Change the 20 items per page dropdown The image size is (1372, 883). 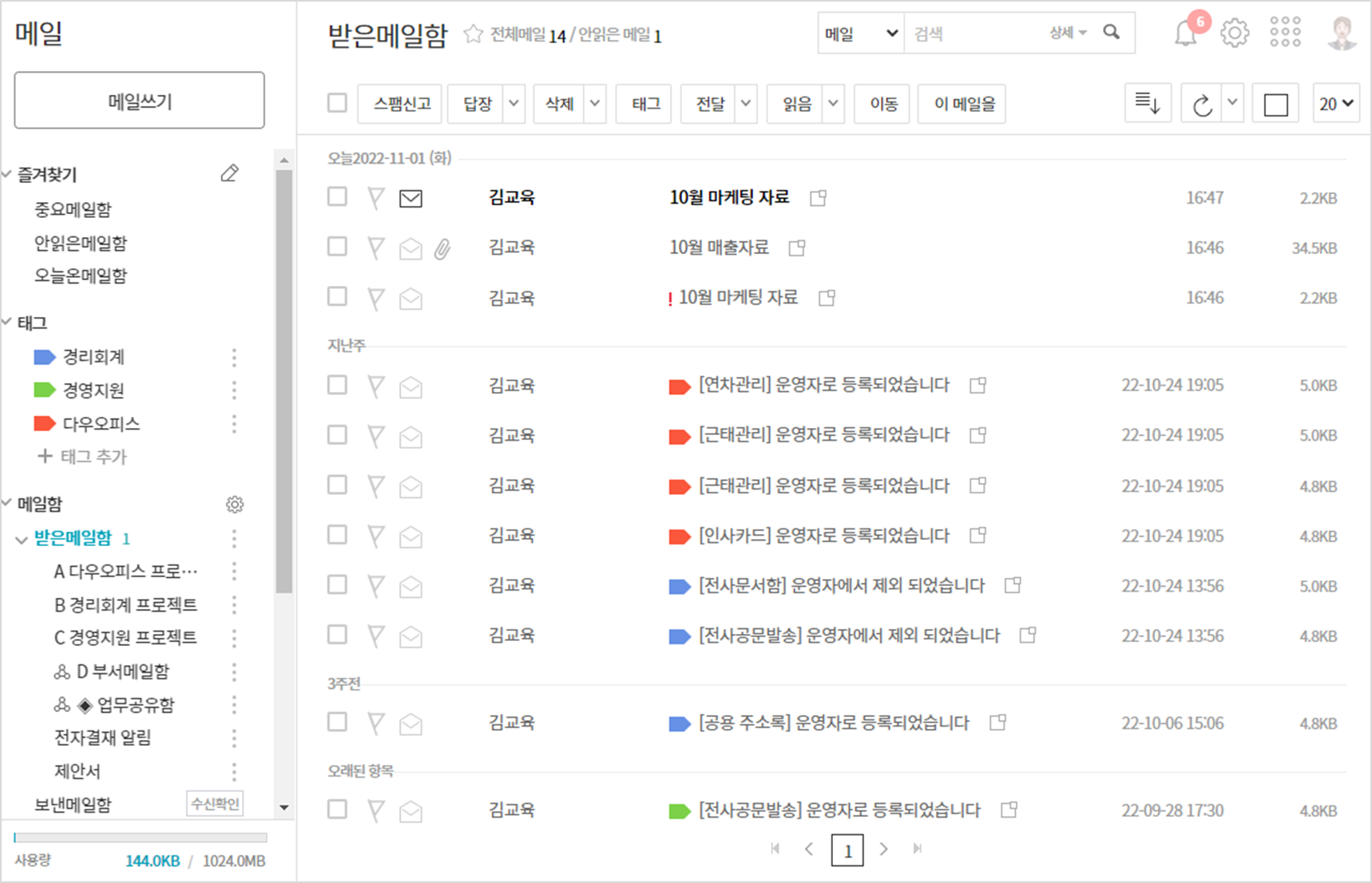point(1336,104)
